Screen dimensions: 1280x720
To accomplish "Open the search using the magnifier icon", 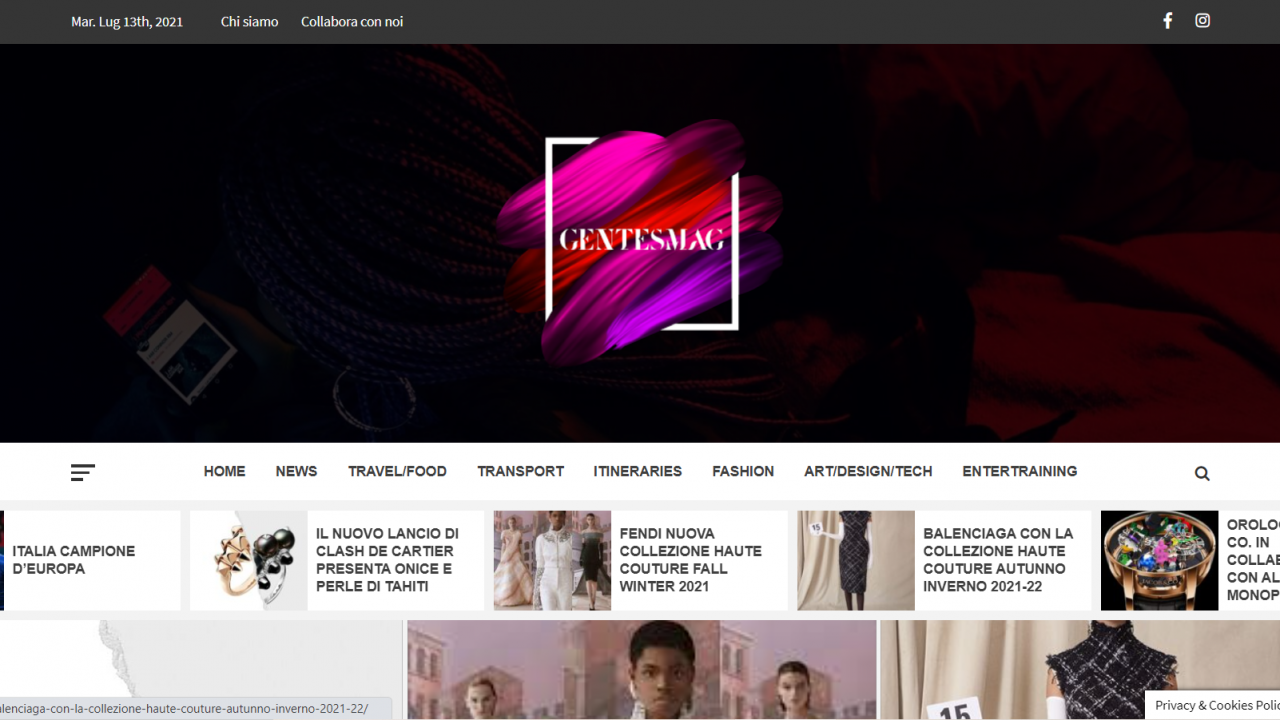I will (x=1202, y=472).
